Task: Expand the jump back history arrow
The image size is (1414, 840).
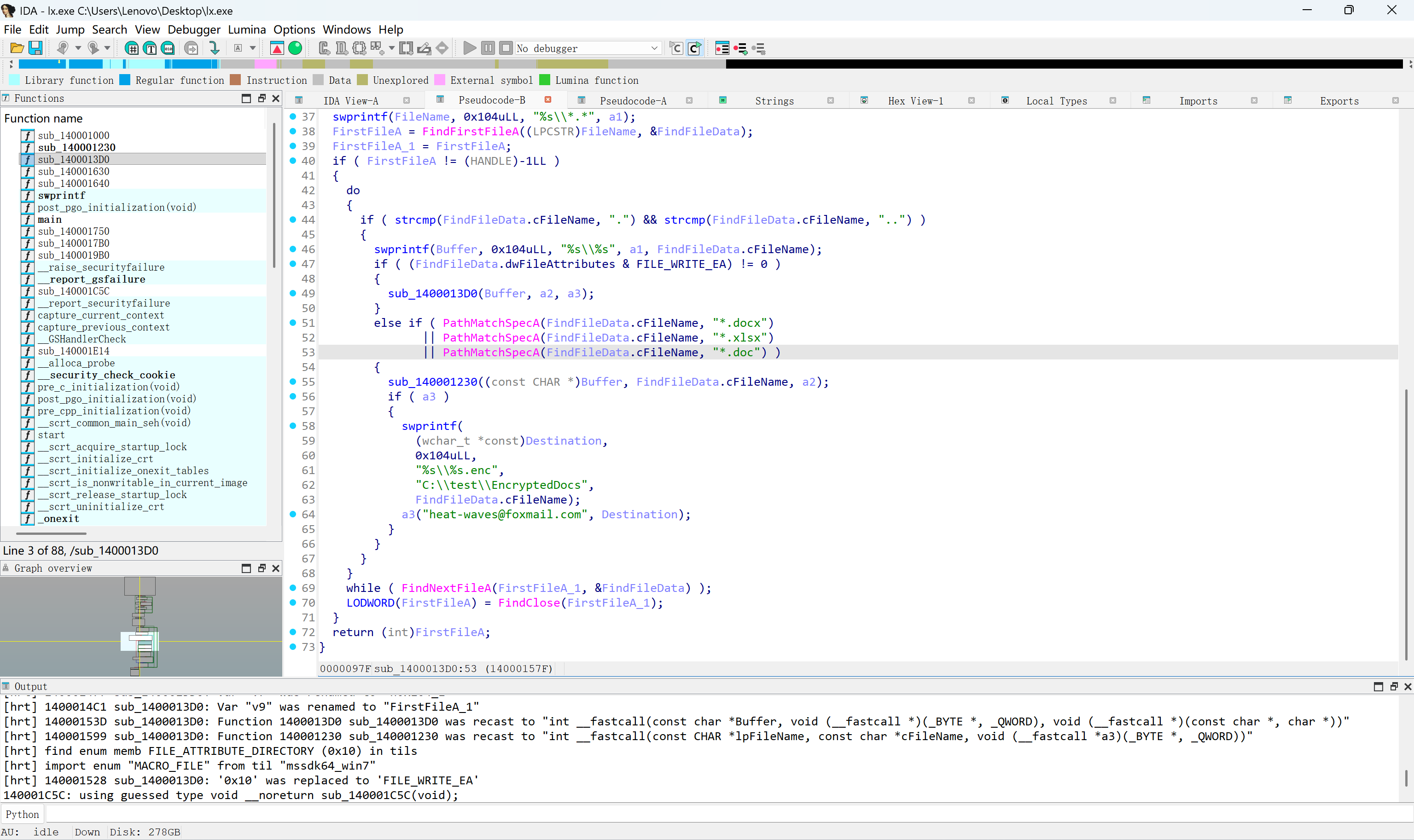Action: (x=78, y=48)
